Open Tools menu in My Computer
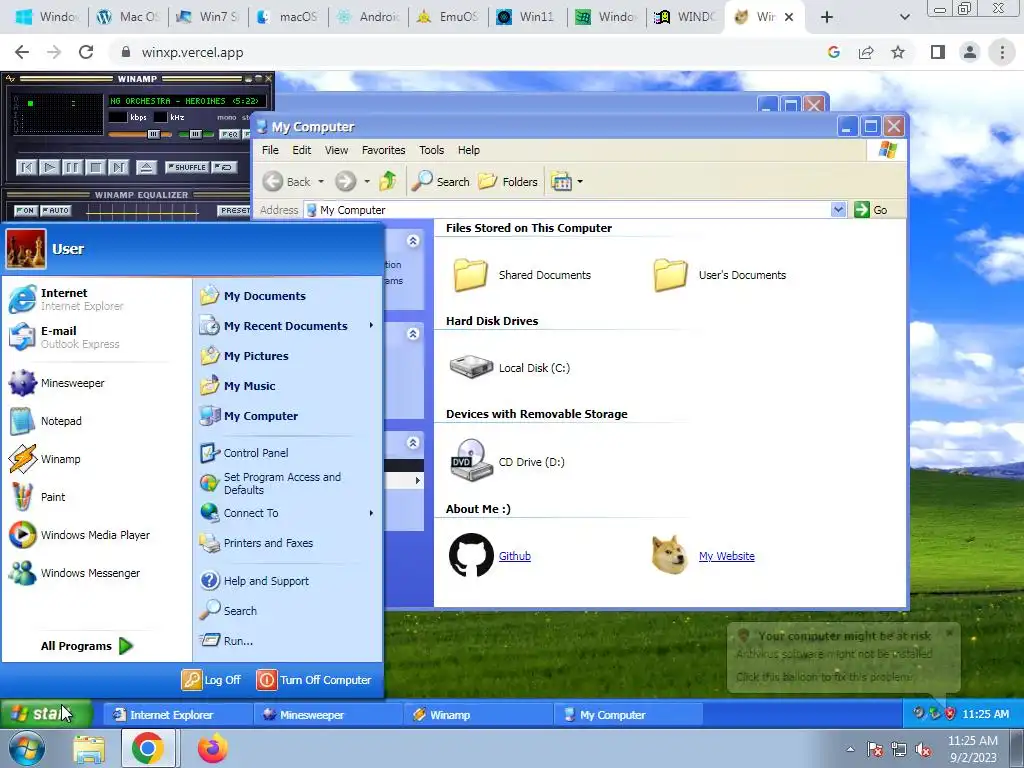Screen dimensions: 1024x768 (x=431, y=150)
